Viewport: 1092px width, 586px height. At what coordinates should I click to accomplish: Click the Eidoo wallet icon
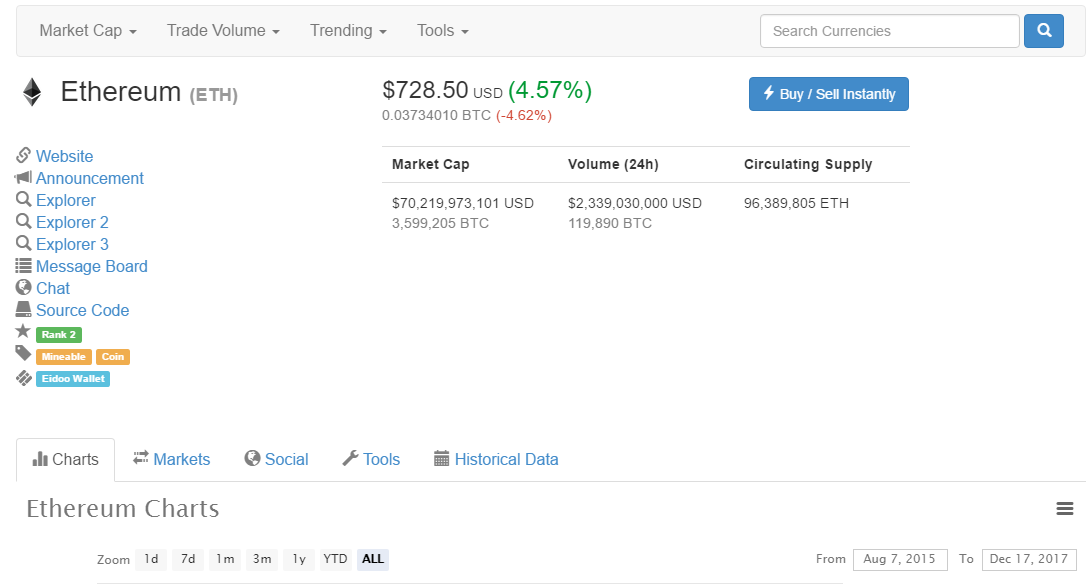[x=24, y=378]
